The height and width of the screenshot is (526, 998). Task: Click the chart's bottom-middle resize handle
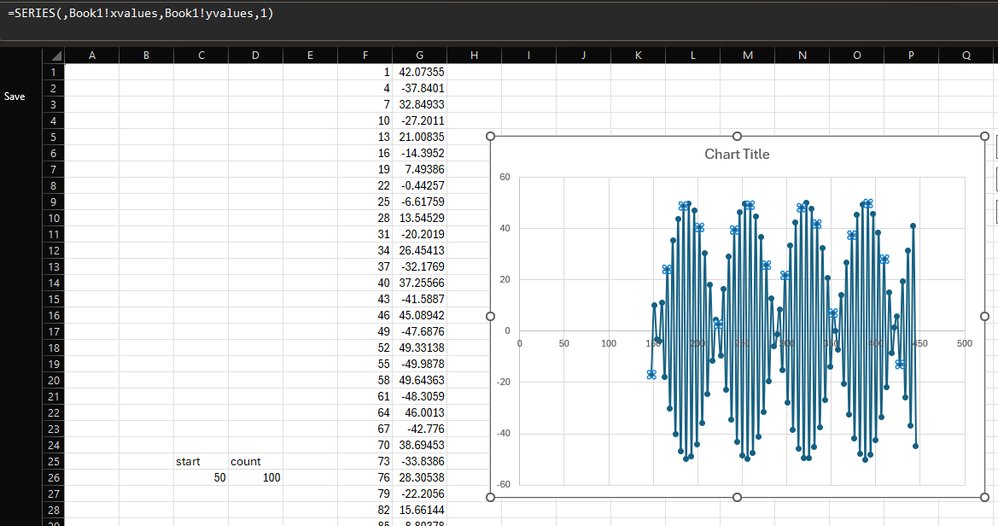pos(737,497)
